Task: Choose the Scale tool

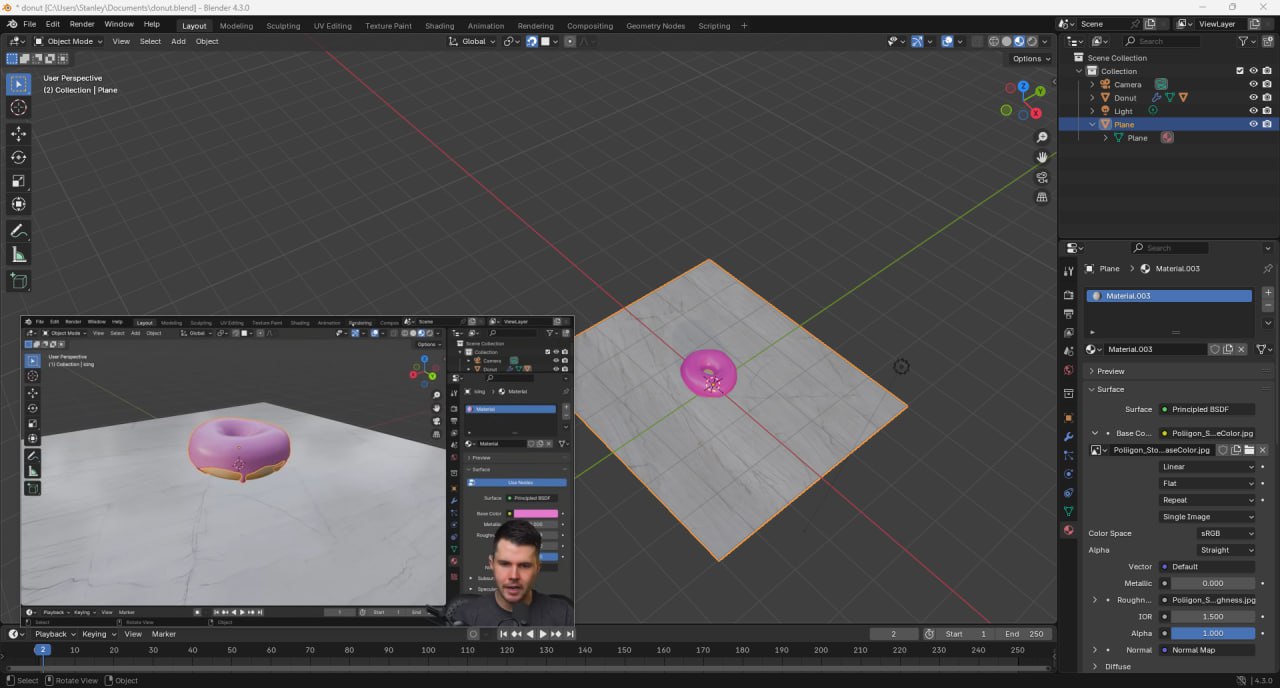Action: [x=18, y=181]
